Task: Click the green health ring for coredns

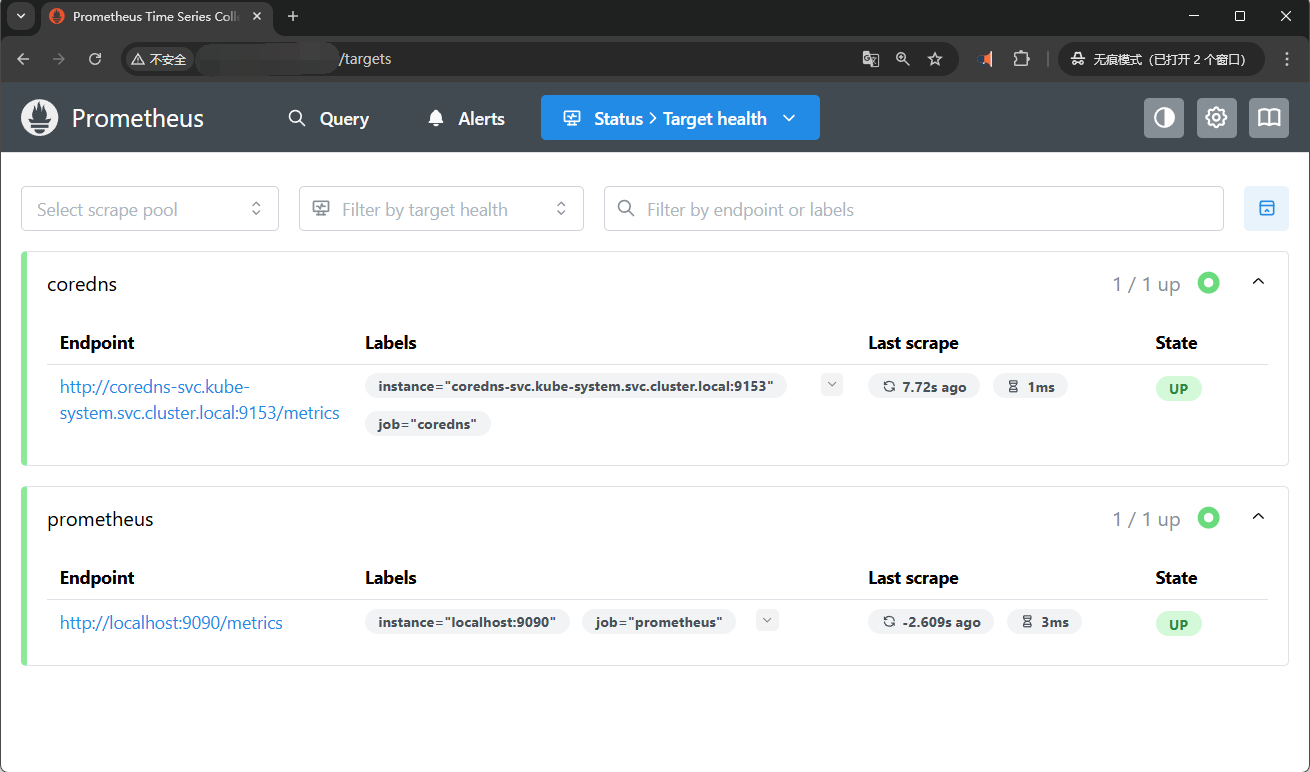Action: click(x=1209, y=283)
